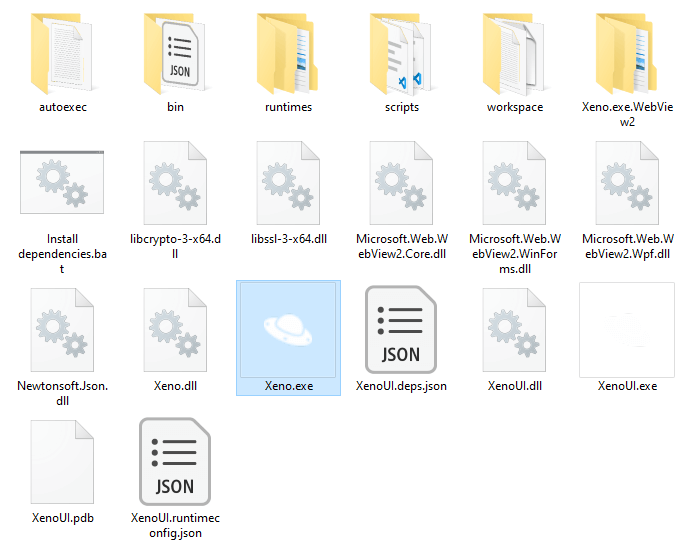The image size is (683, 550).
Task: Select the Install dependencies.bat file icon
Action: [x=62, y=182]
